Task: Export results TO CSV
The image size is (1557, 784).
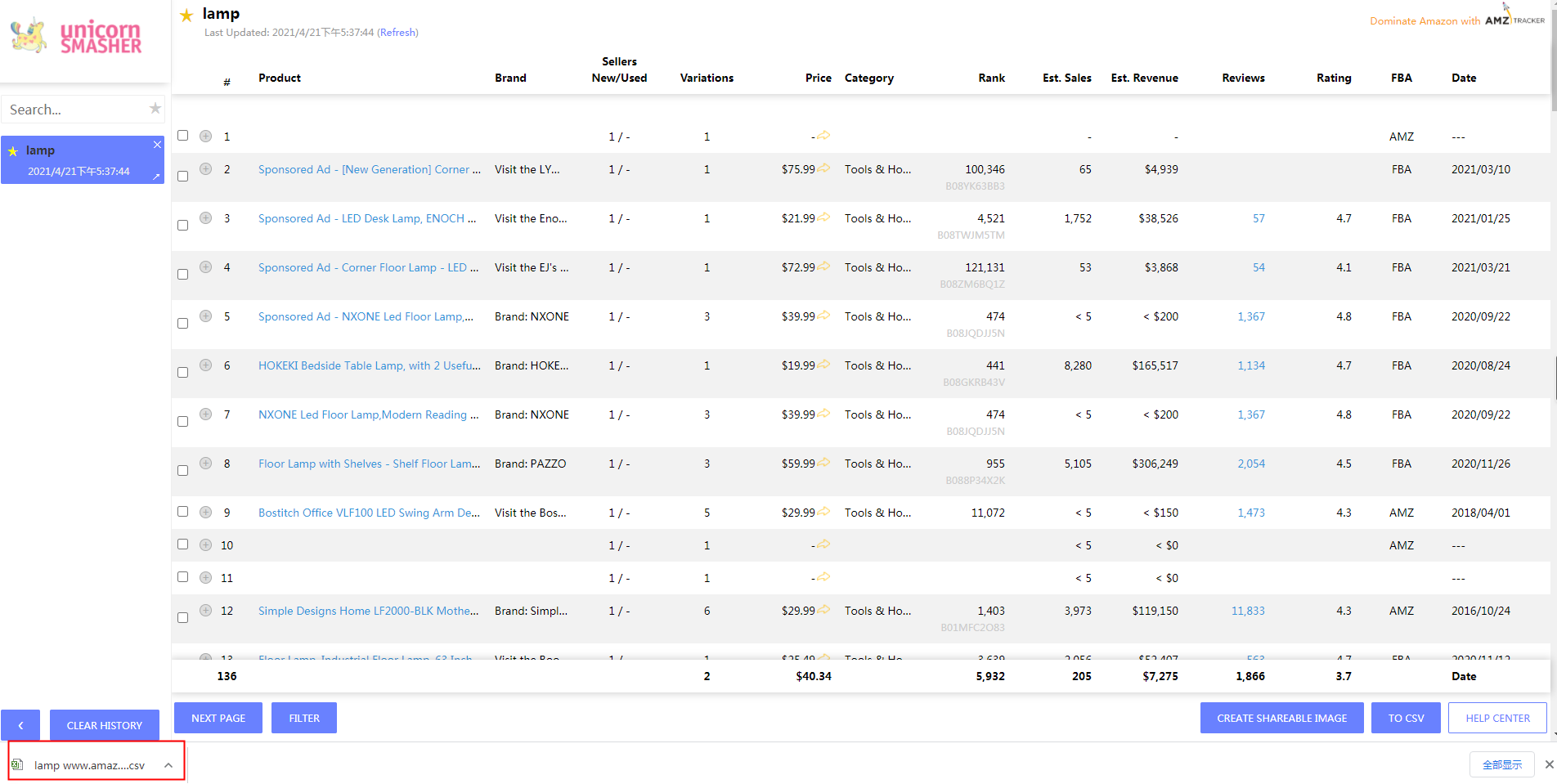Action: tap(1407, 718)
